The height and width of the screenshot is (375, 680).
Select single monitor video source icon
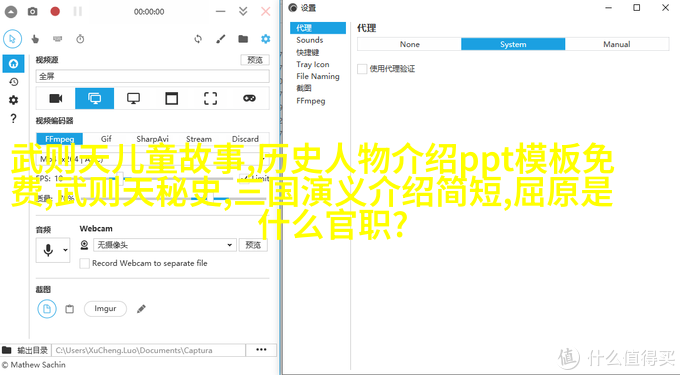click(133, 98)
